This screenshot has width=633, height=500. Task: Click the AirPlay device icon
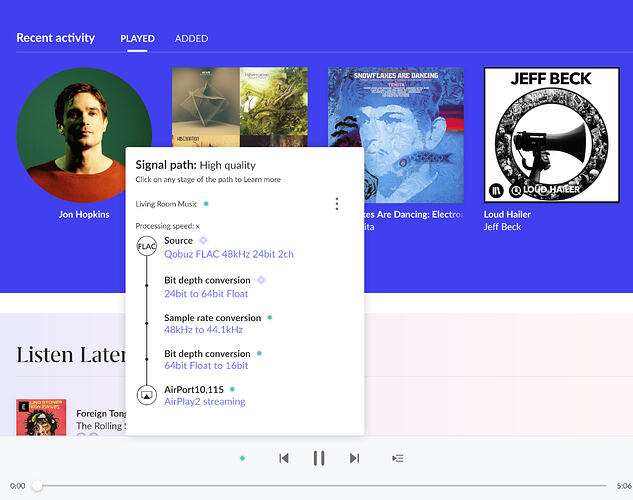pos(147,395)
